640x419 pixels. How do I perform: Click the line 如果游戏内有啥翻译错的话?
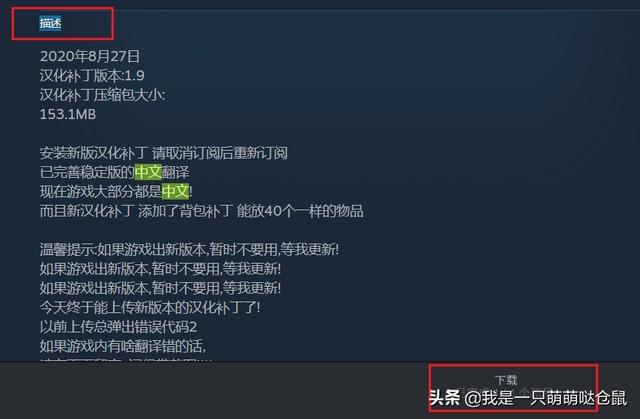[x=123, y=346]
